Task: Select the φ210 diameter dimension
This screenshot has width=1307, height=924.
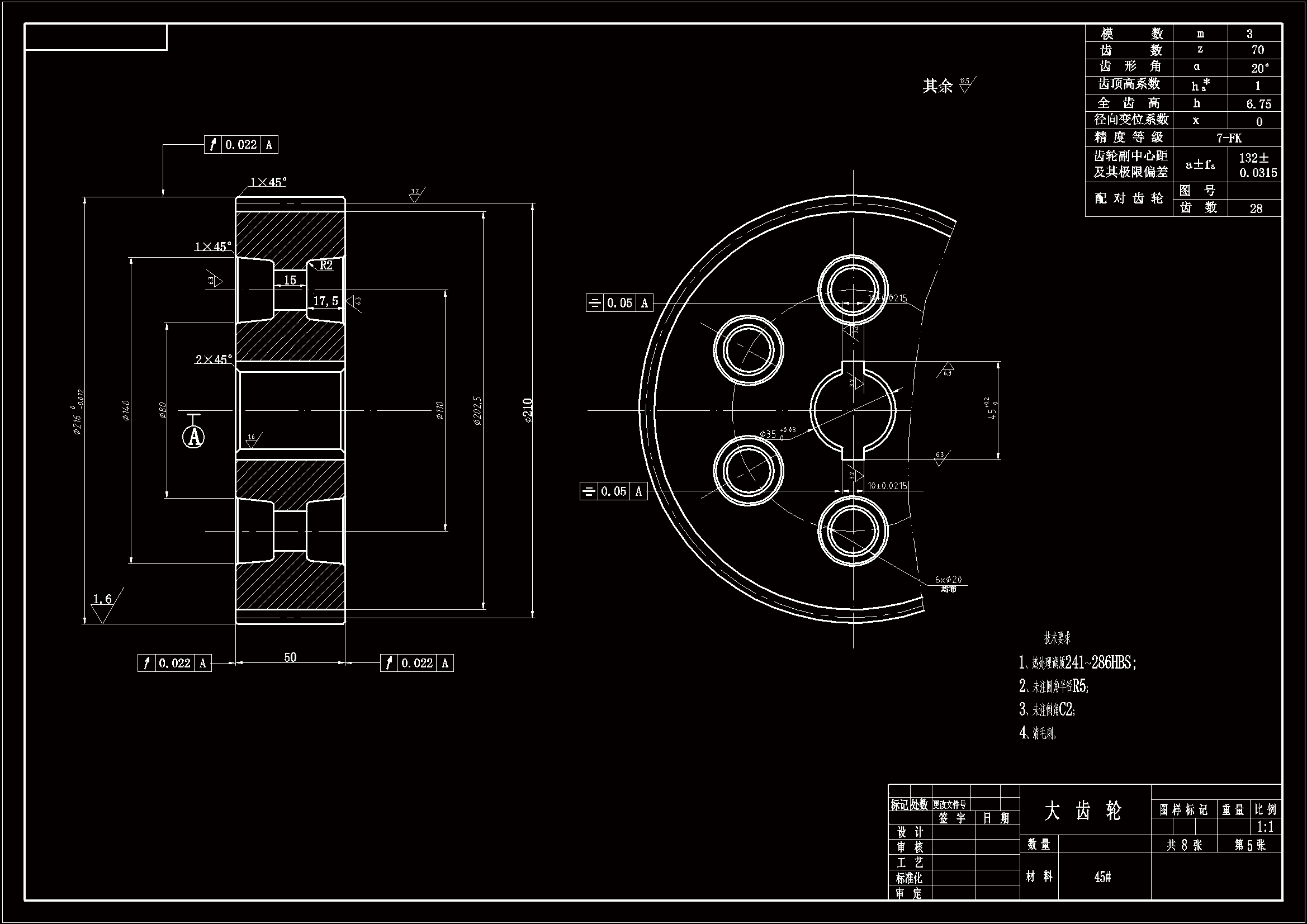Action: pyautogui.click(x=528, y=410)
